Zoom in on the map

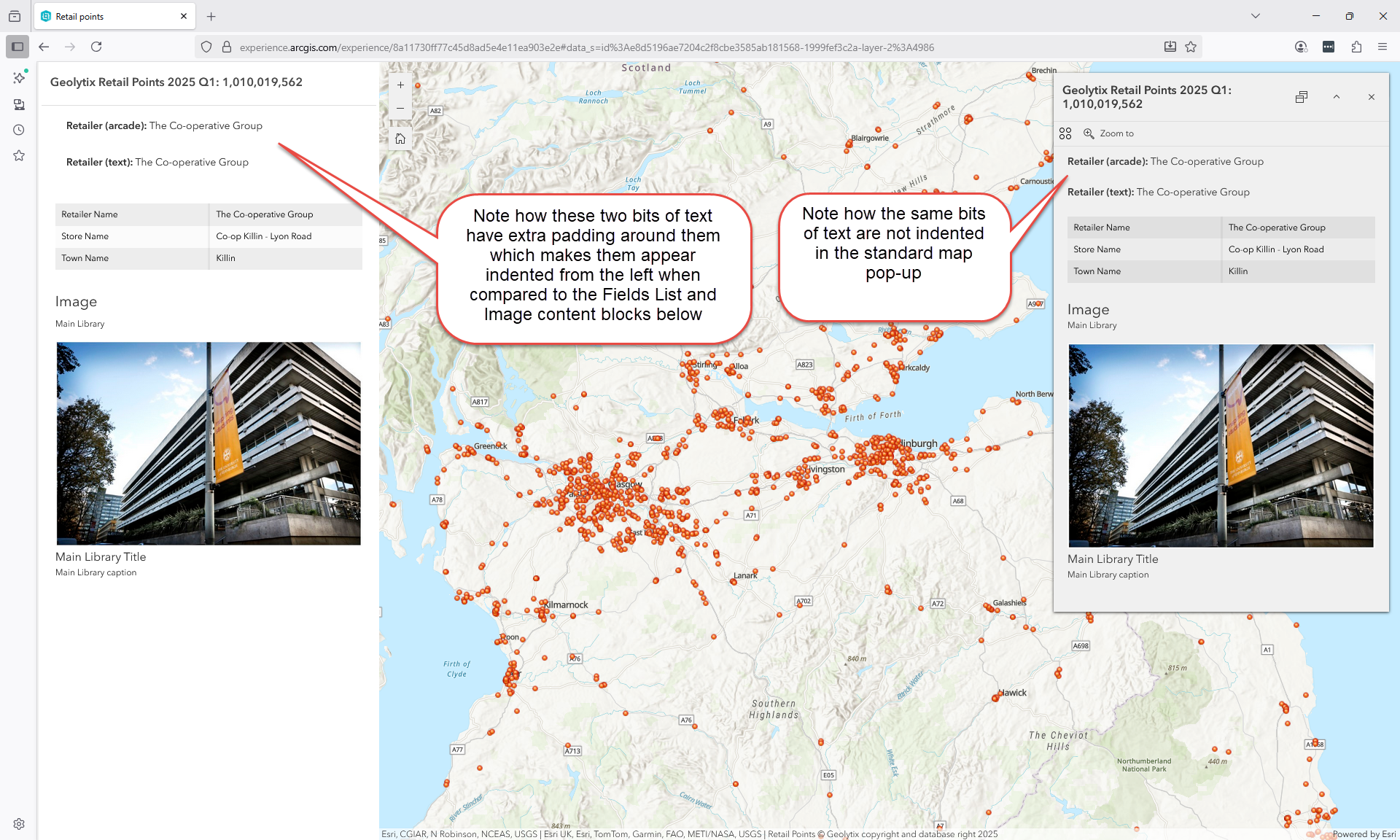(400, 85)
